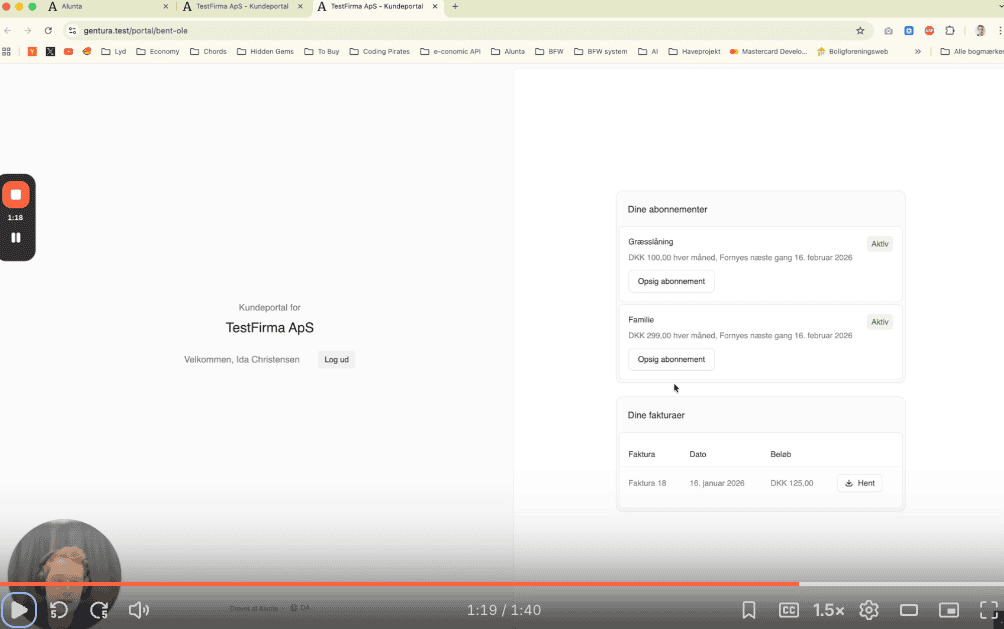
Task: Enter fullscreen video mode
Action: (988, 610)
